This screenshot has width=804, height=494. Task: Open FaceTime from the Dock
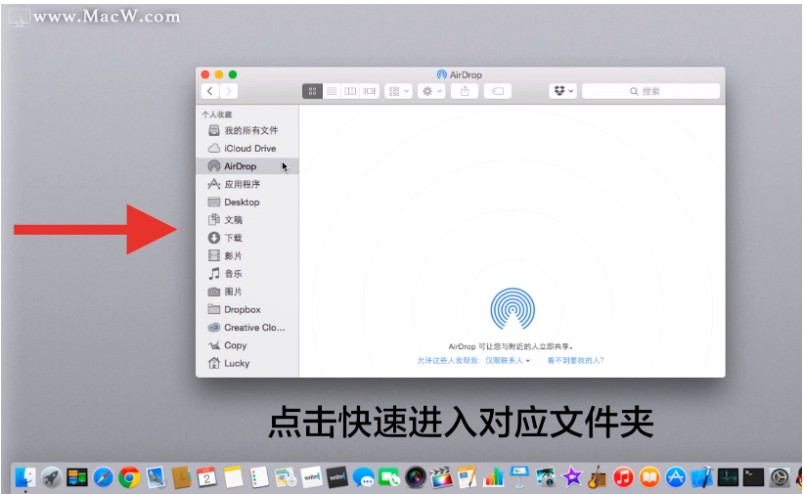point(390,478)
